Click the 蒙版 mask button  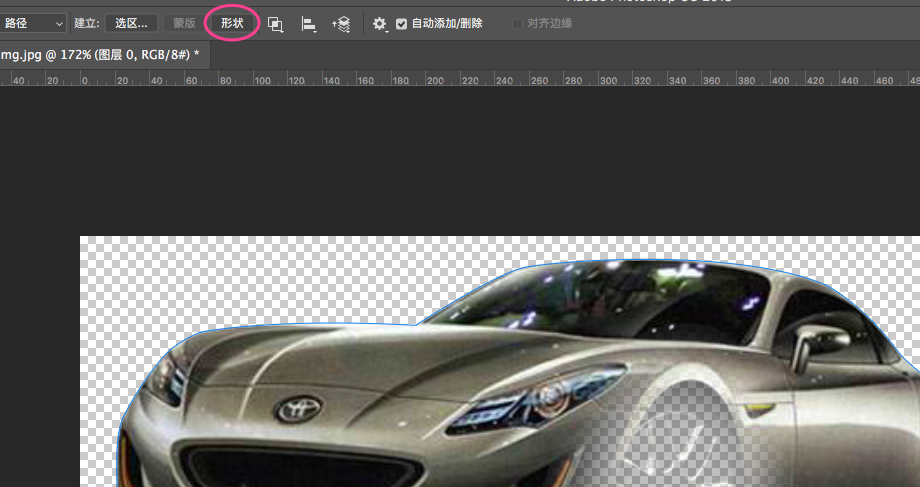point(184,23)
